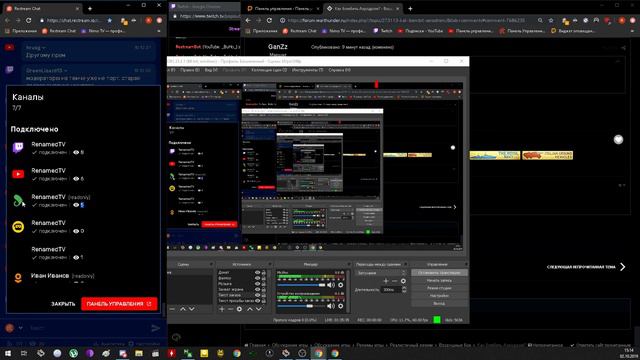Screen dimensions: 640x360
Task: Adjust Mic/Aux volume slider
Action: (x=302, y=285)
